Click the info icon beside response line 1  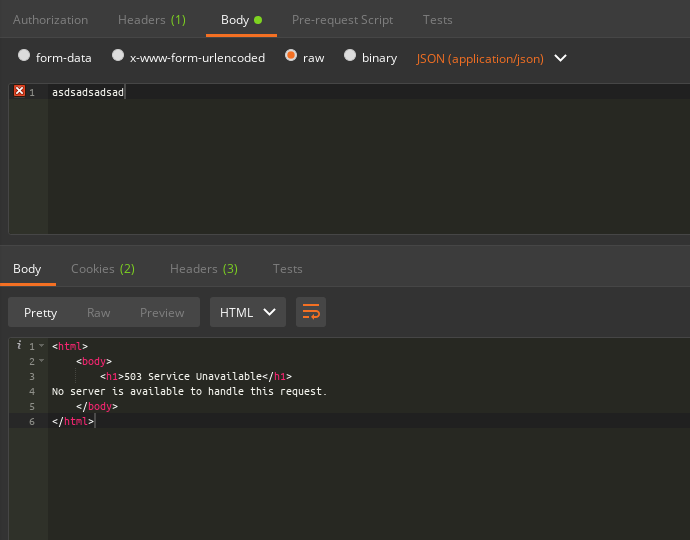tap(20, 345)
